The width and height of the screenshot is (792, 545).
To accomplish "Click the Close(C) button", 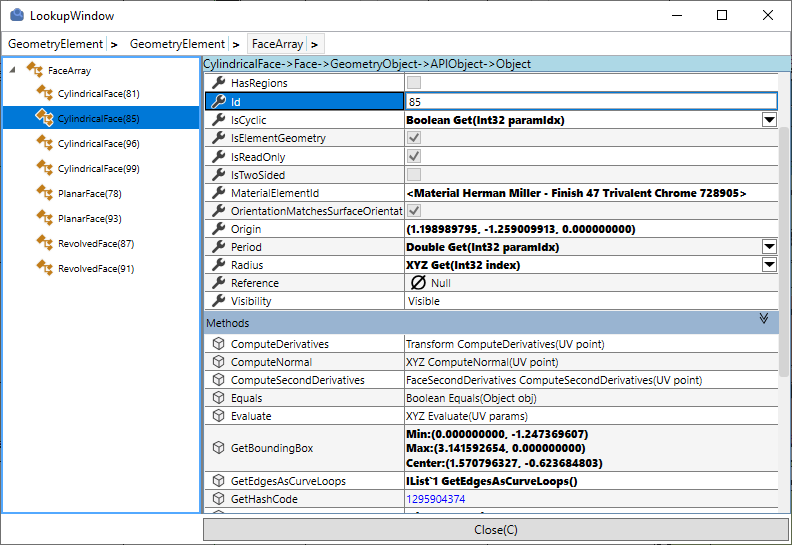I will pos(496,529).
